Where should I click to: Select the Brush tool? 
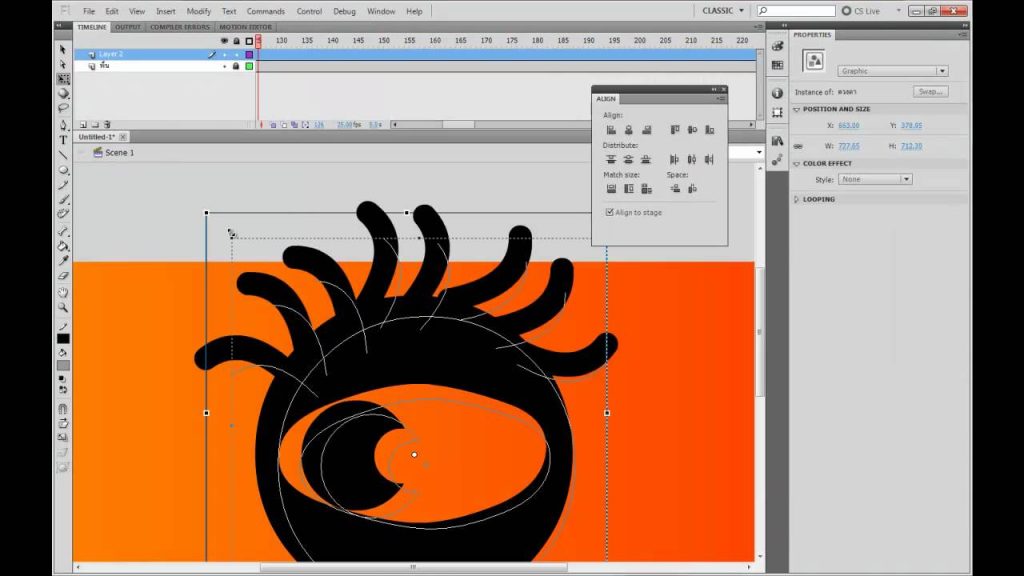(x=63, y=199)
